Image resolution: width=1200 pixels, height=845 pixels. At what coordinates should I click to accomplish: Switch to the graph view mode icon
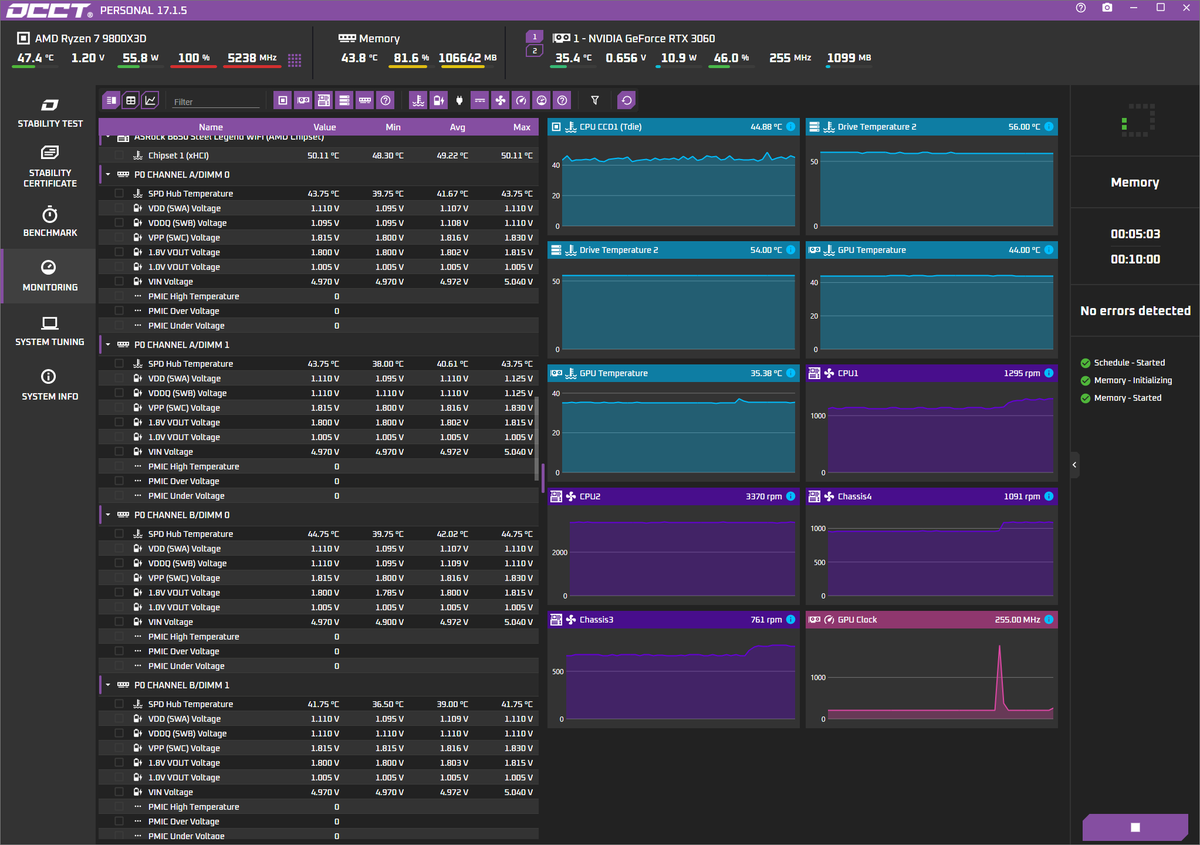pyautogui.click(x=150, y=100)
